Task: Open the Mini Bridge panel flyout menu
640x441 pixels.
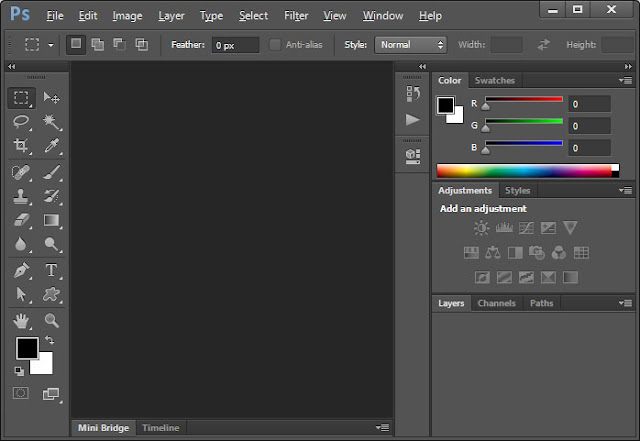Action: coord(383,428)
